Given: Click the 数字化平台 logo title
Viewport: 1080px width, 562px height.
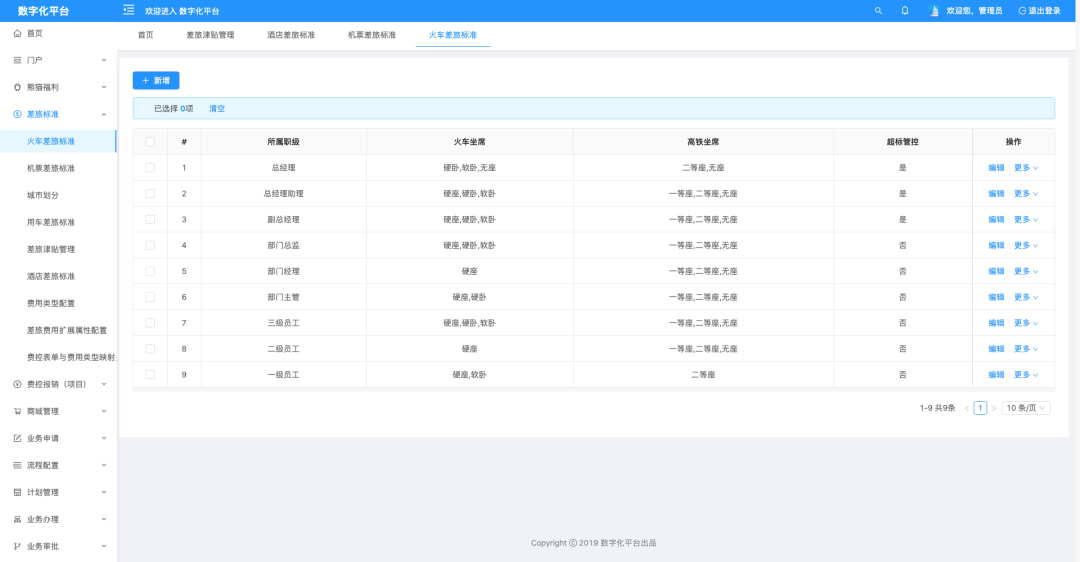Looking at the screenshot, I should tap(43, 11).
